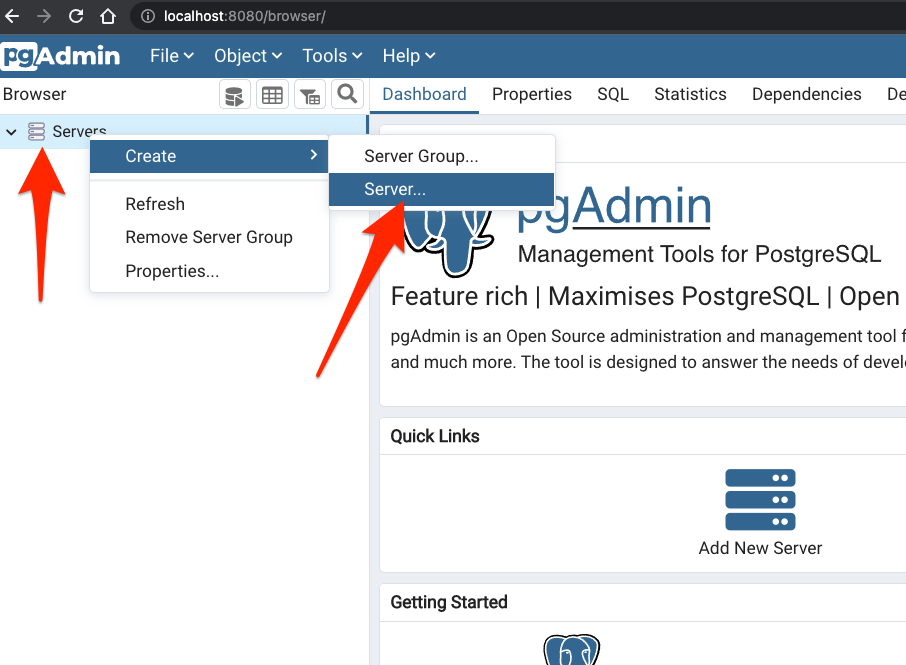Viewport: 906px width, 665px height.
Task: Select Server Group... in the submenu
Action: point(441,156)
